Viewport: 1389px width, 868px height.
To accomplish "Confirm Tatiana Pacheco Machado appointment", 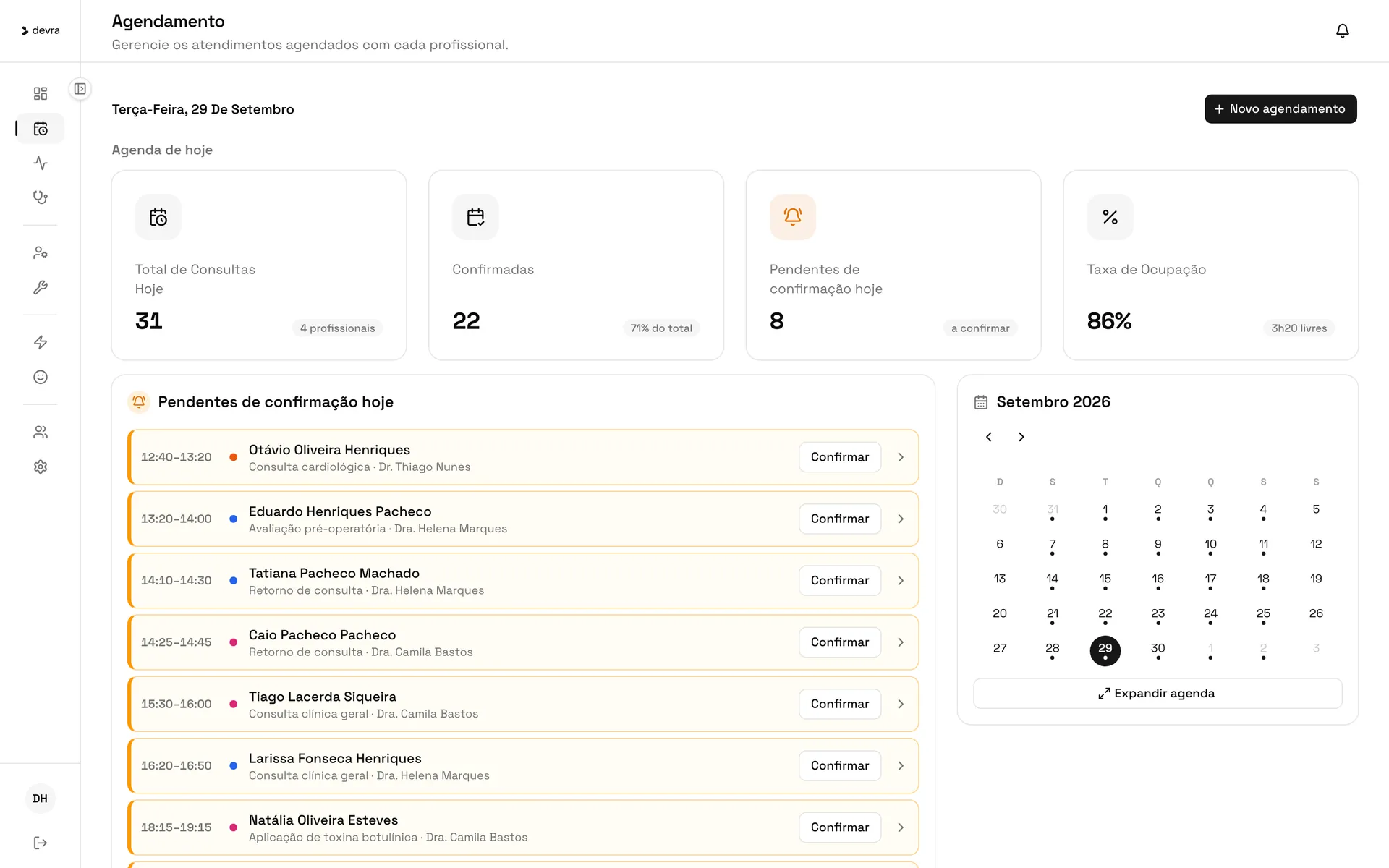I will tap(840, 580).
